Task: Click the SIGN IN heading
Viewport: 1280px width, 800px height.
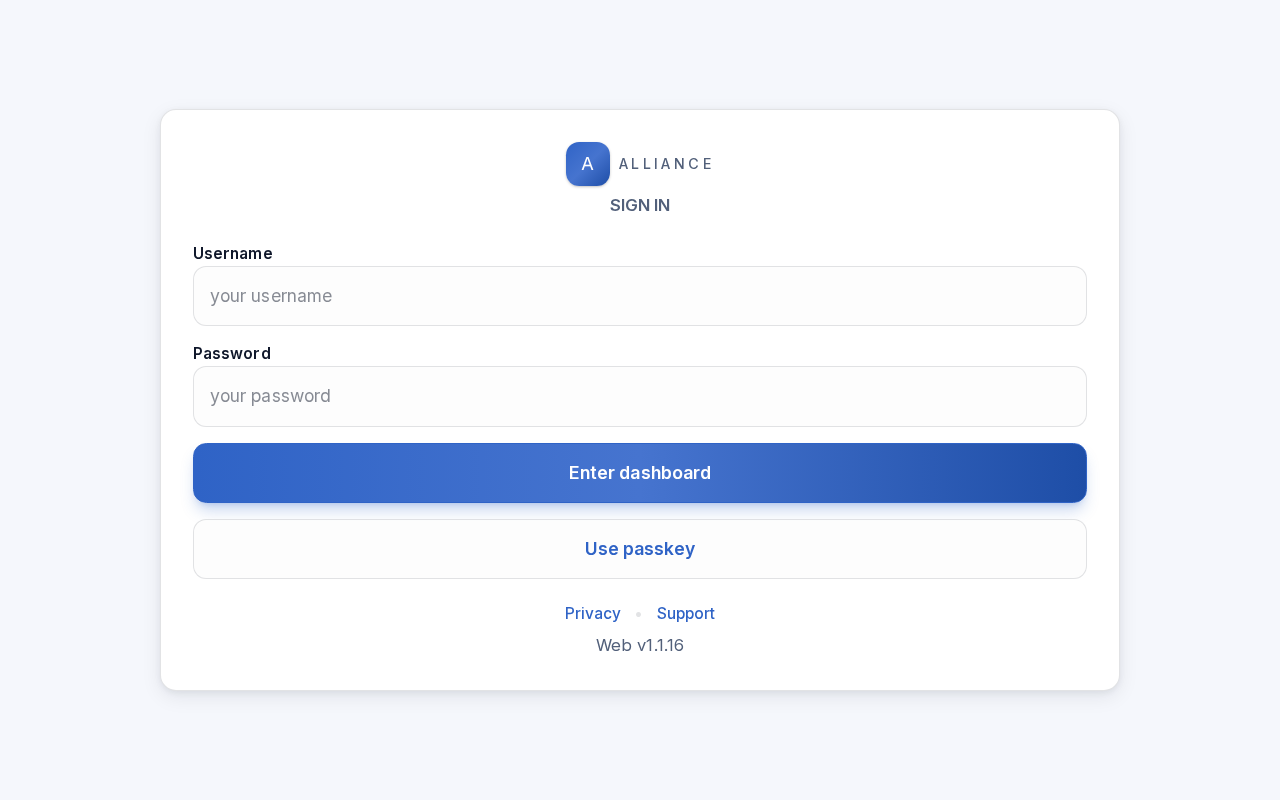Action: (x=640, y=205)
